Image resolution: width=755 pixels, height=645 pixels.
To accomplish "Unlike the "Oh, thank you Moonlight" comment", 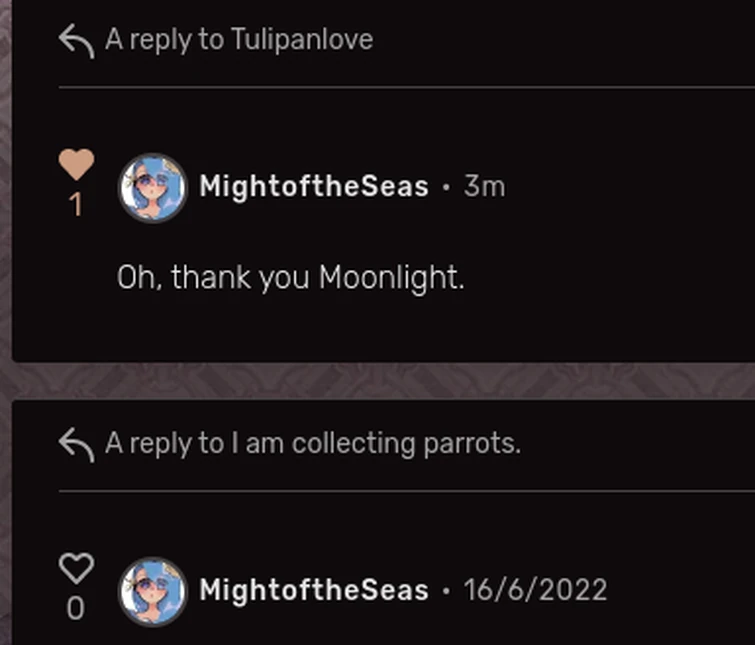I will click(76, 164).
